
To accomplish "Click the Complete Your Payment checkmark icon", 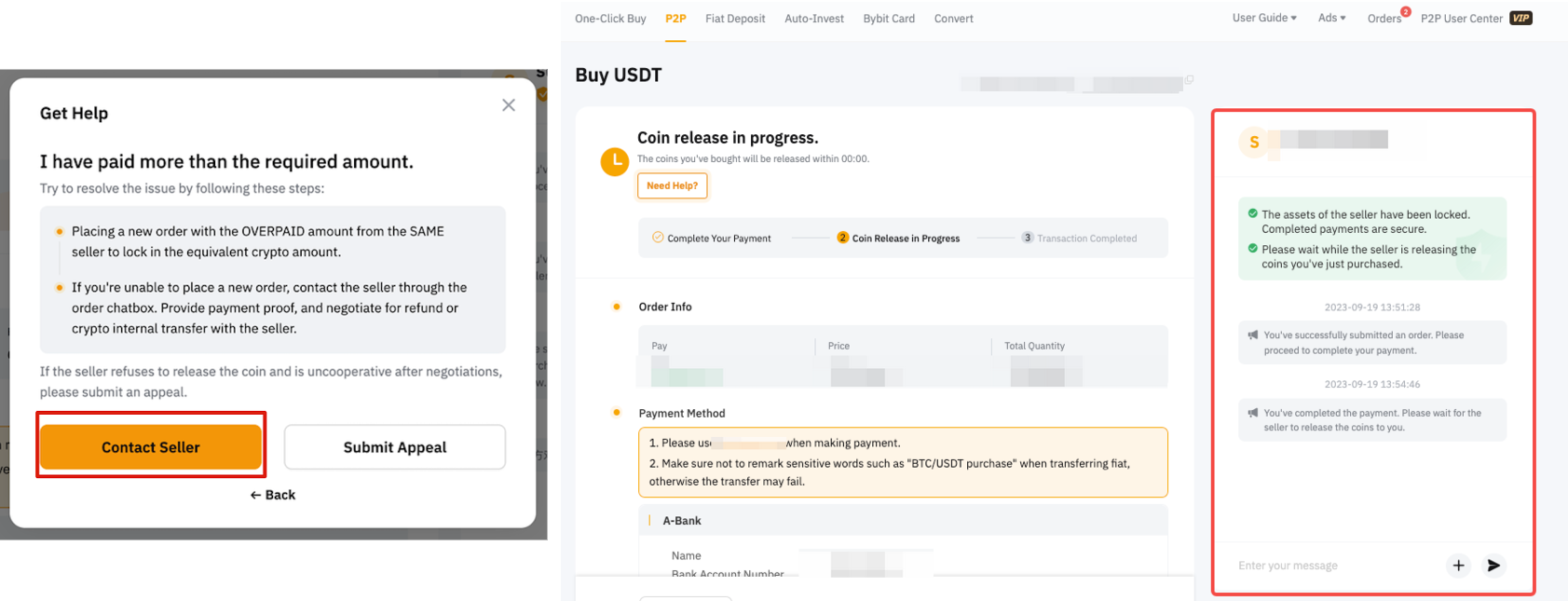I will [658, 238].
